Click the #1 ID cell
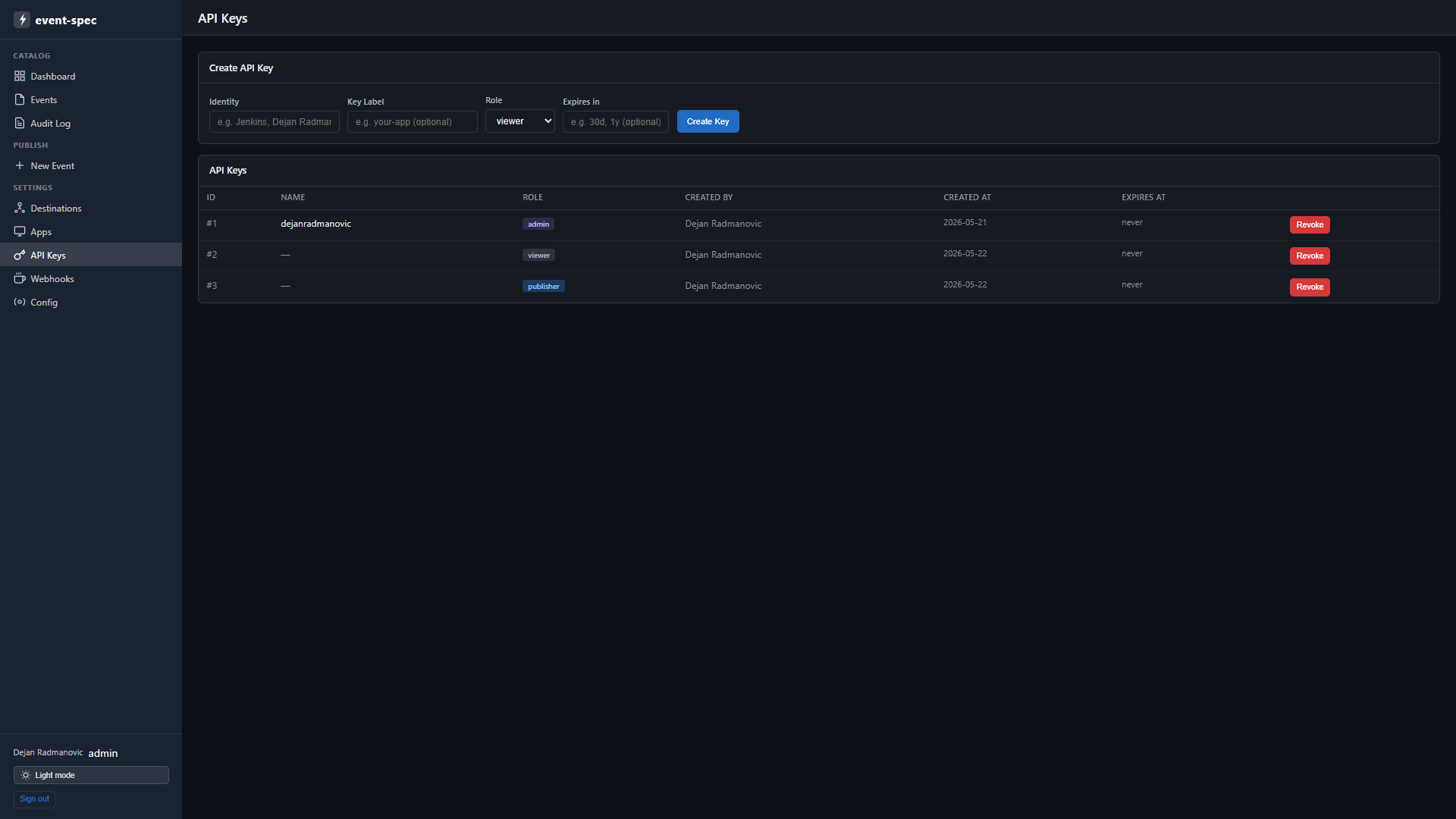This screenshot has height=819, width=1456. (212, 224)
